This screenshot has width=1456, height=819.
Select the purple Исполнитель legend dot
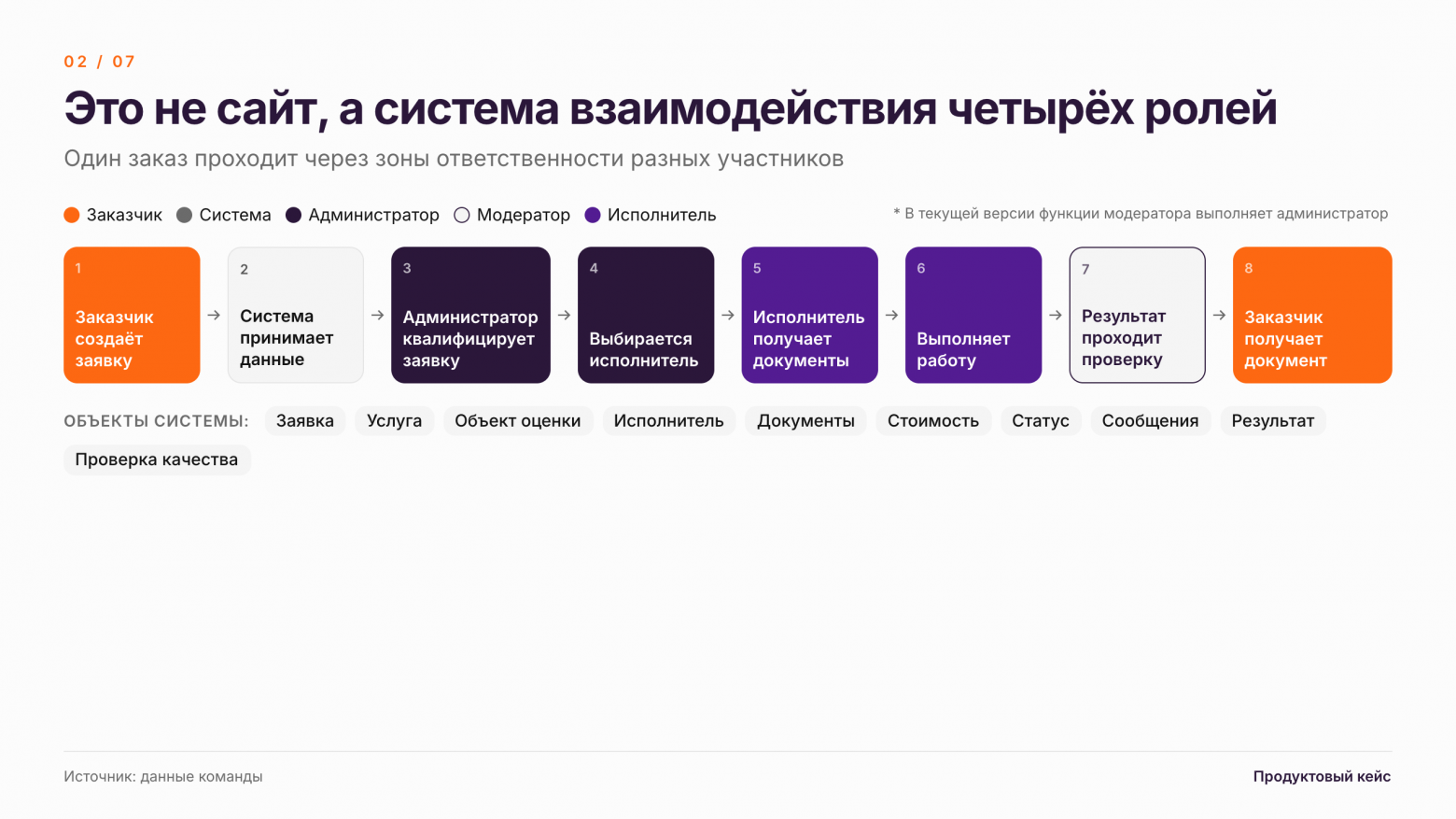(x=593, y=215)
